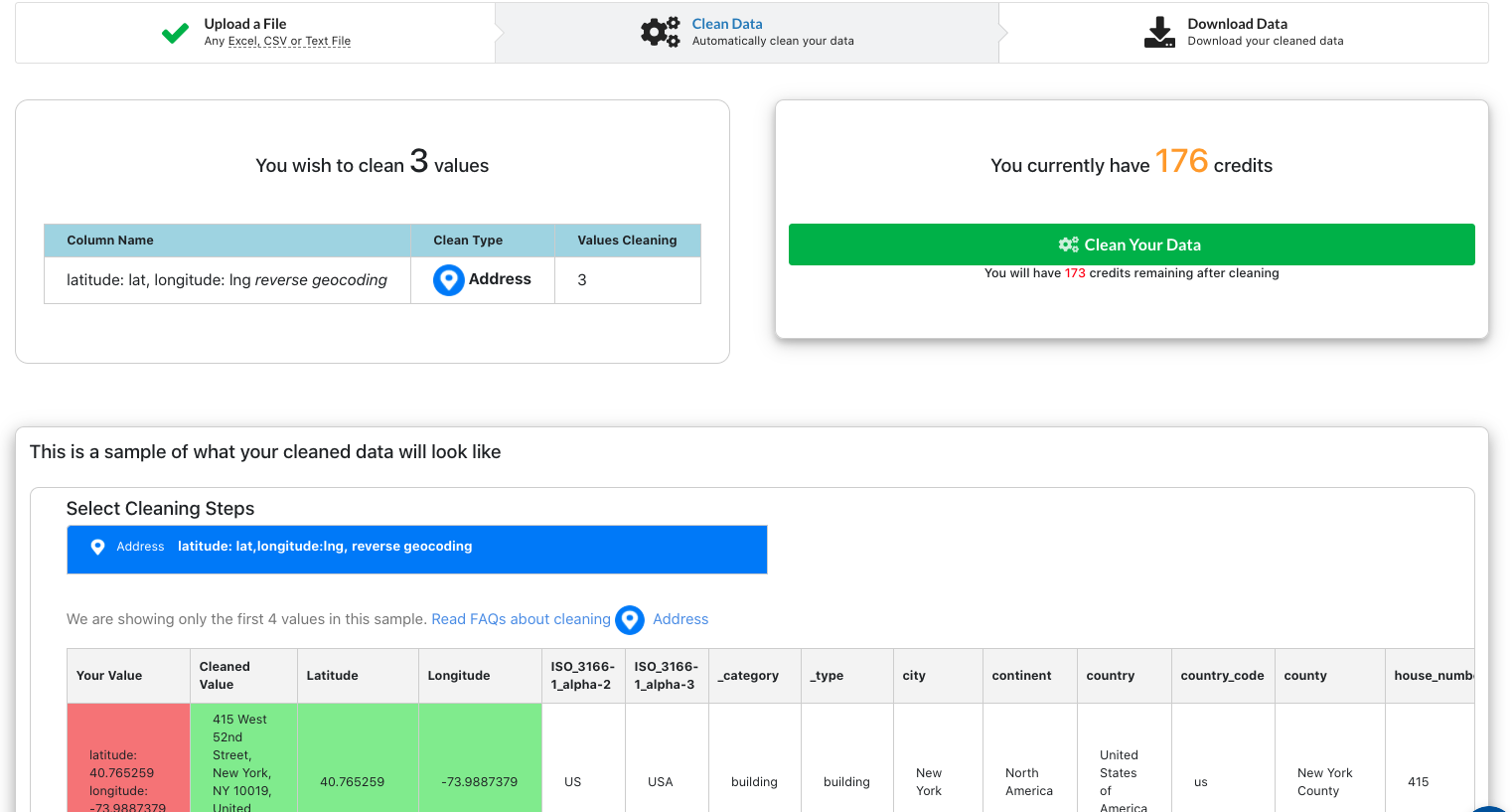Image resolution: width=1512 pixels, height=812 pixels.
Task: Click the pin icon in the blue cleaning step bar
Action: coord(97,547)
